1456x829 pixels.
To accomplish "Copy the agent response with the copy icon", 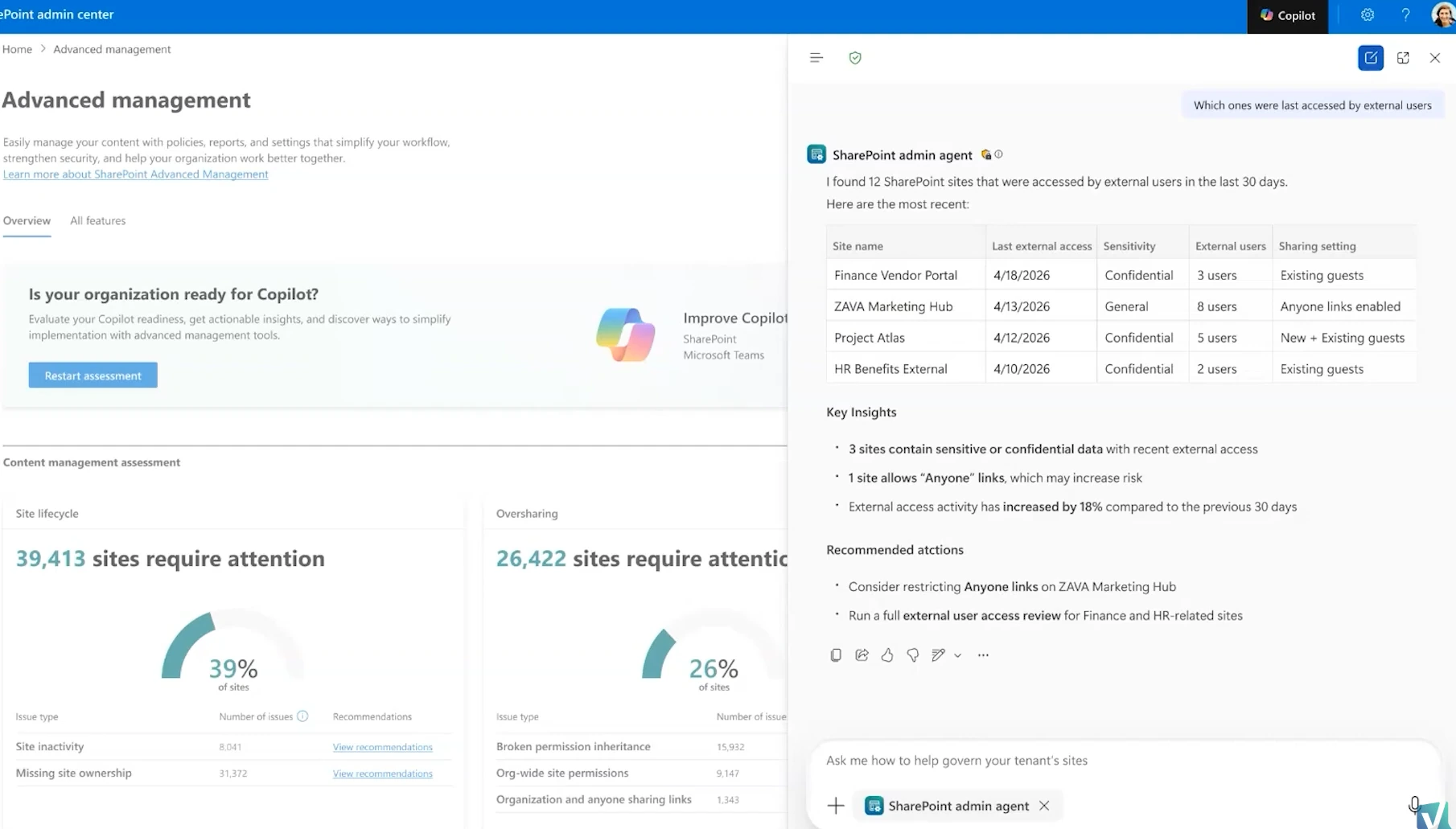I will click(836, 655).
